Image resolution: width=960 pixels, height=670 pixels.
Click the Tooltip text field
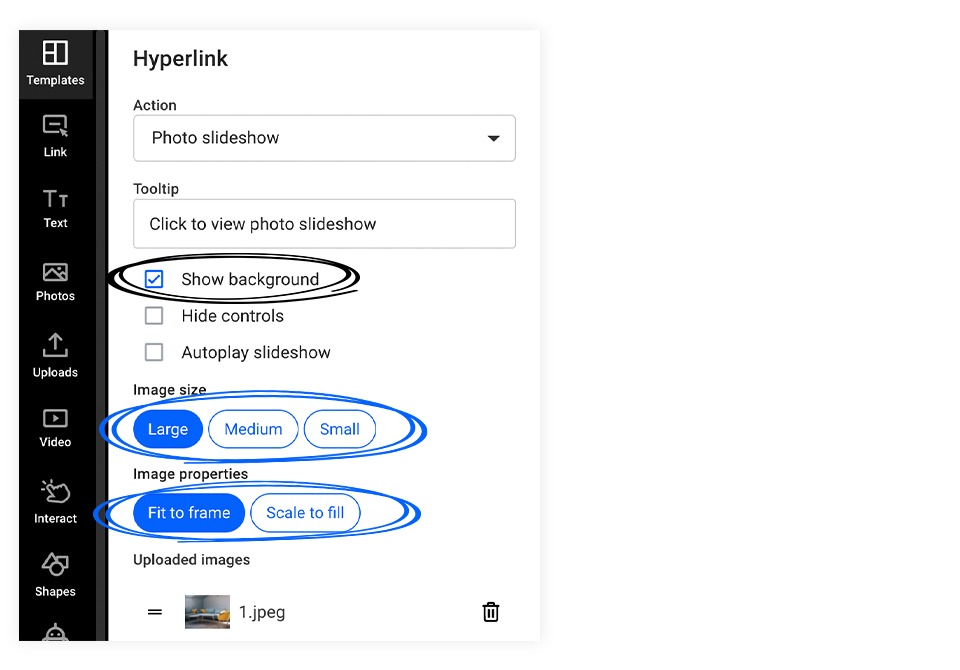click(x=324, y=224)
